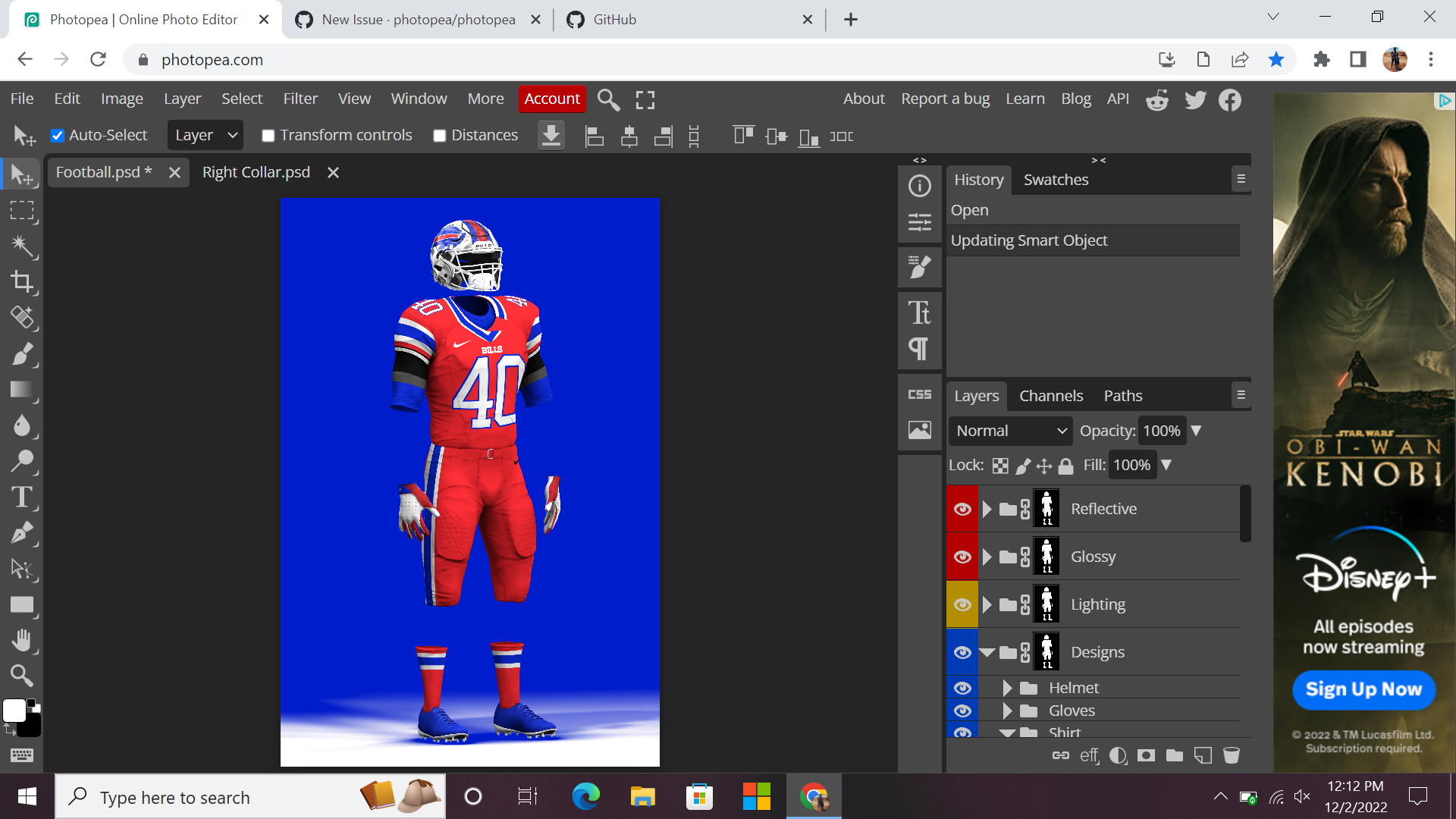Select the Gradient tool
The width and height of the screenshot is (1456, 819).
[22, 390]
